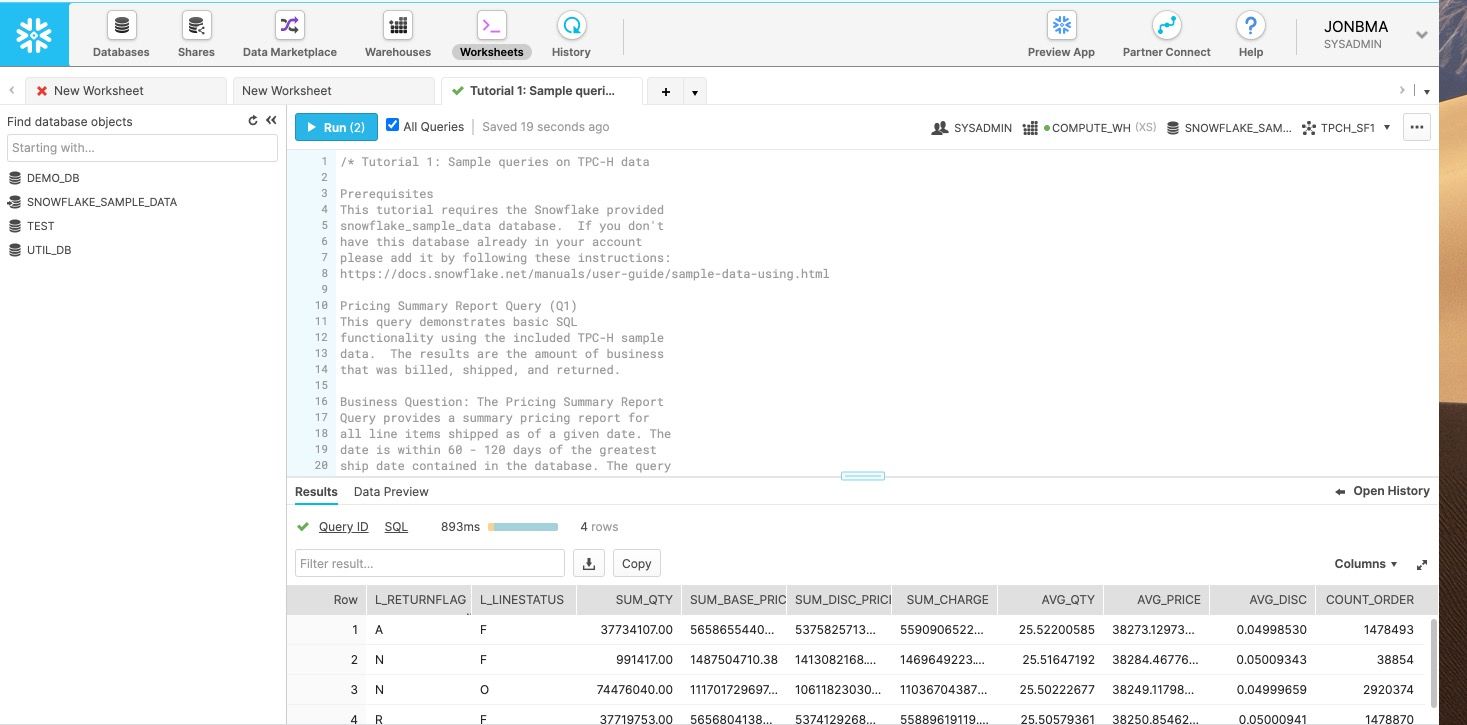Sort by AVG_QTY column header

tap(1050, 600)
